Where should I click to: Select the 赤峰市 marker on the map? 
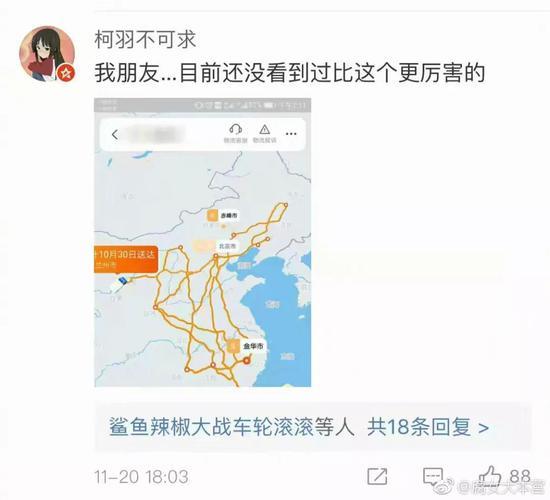point(222,215)
